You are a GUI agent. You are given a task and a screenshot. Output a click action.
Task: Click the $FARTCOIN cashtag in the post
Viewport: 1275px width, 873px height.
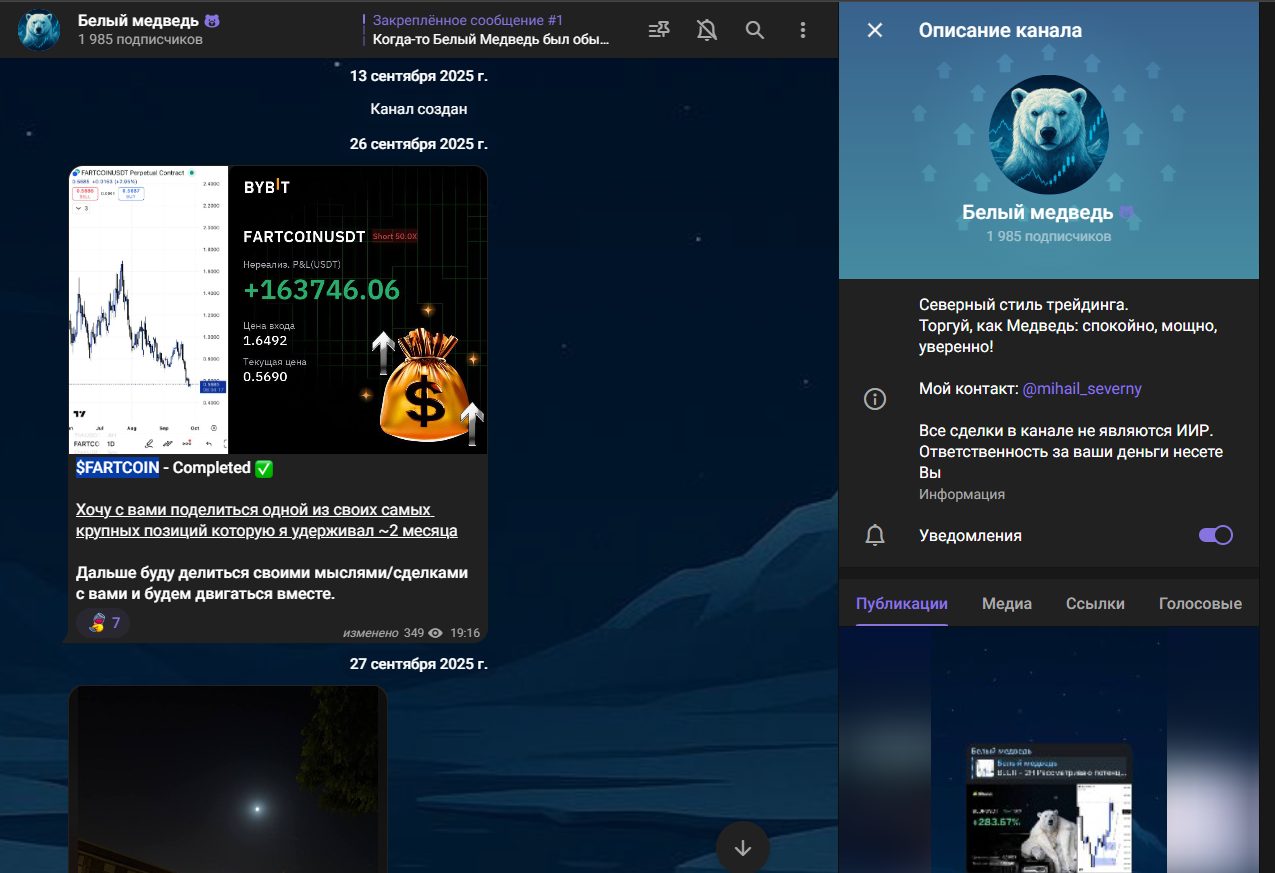[117, 468]
